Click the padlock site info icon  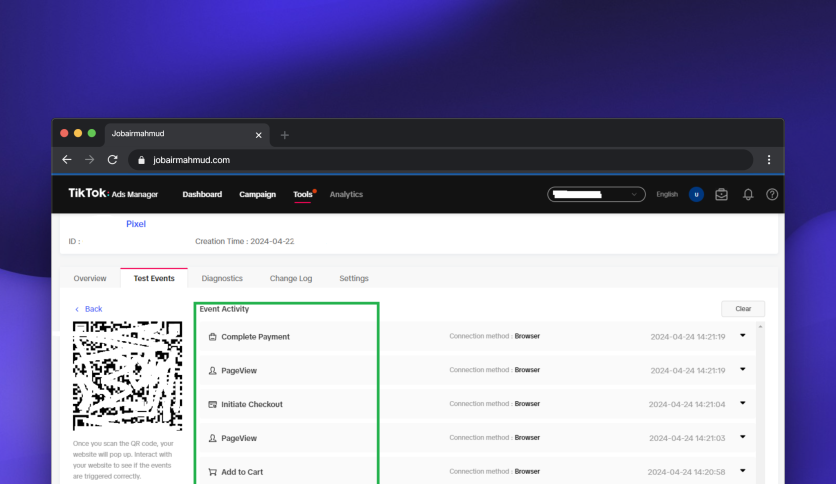tap(141, 160)
